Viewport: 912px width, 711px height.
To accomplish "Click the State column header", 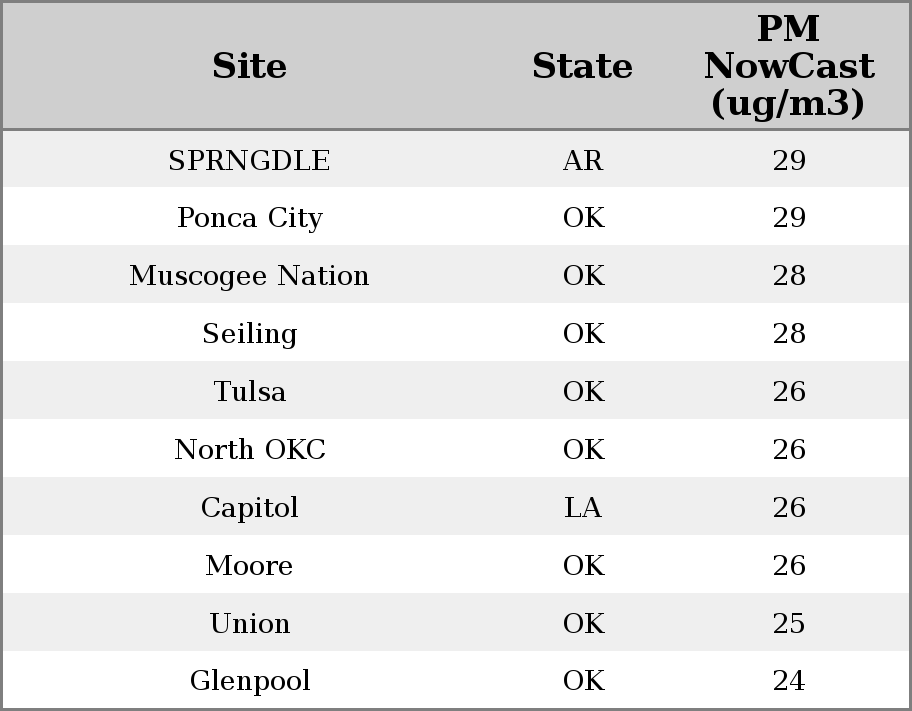I will pyautogui.click(x=582, y=67).
